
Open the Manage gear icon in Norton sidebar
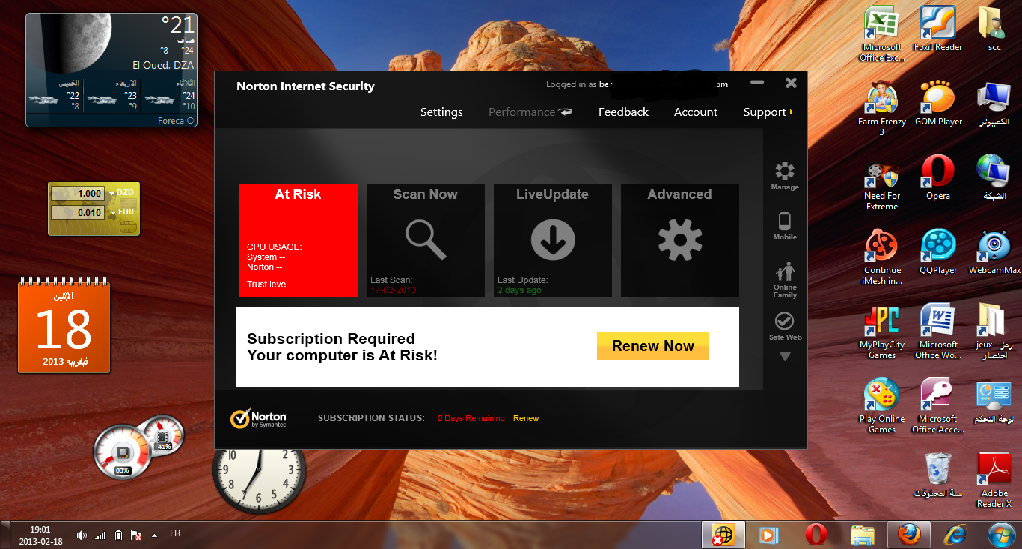[785, 175]
